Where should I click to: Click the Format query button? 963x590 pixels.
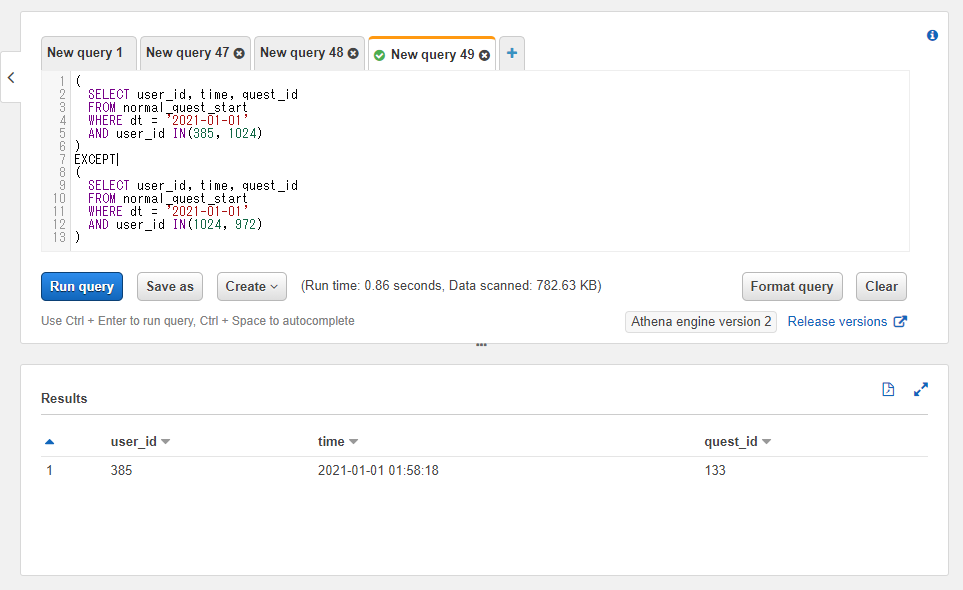pos(792,287)
